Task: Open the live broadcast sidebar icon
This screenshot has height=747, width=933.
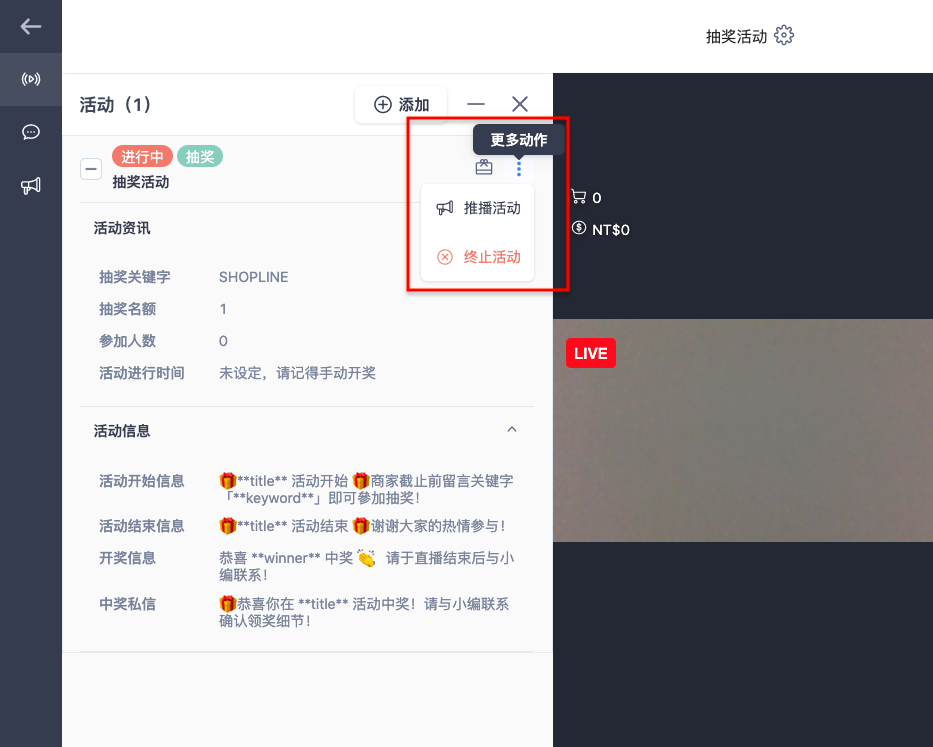Action: click(x=30, y=79)
